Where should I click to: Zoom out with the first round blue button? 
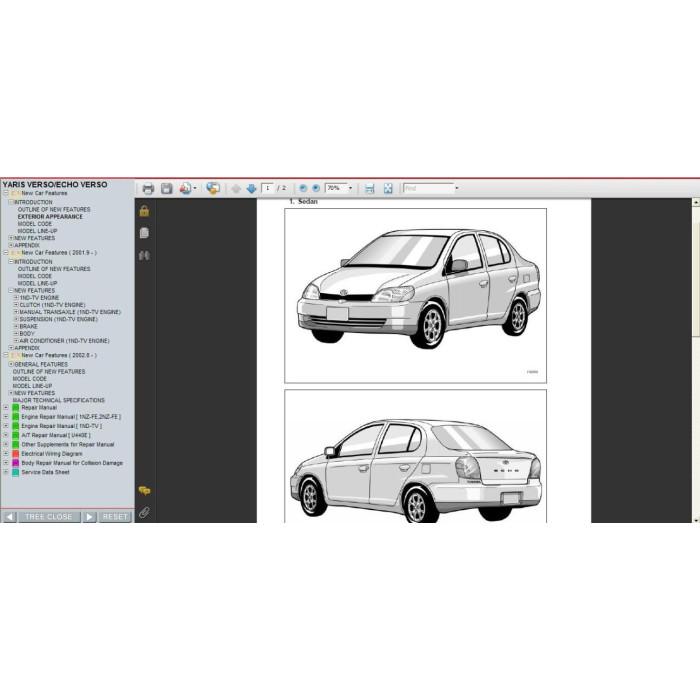(x=303, y=188)
